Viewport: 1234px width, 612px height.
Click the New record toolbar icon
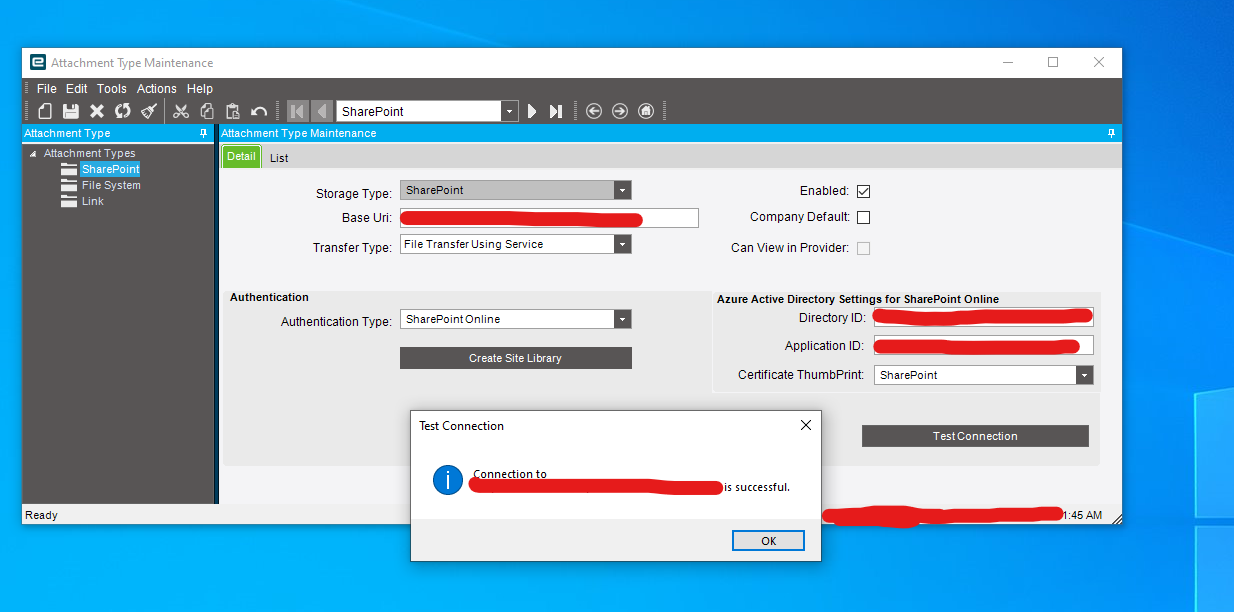pyautogui.click(x=45, y=111)
